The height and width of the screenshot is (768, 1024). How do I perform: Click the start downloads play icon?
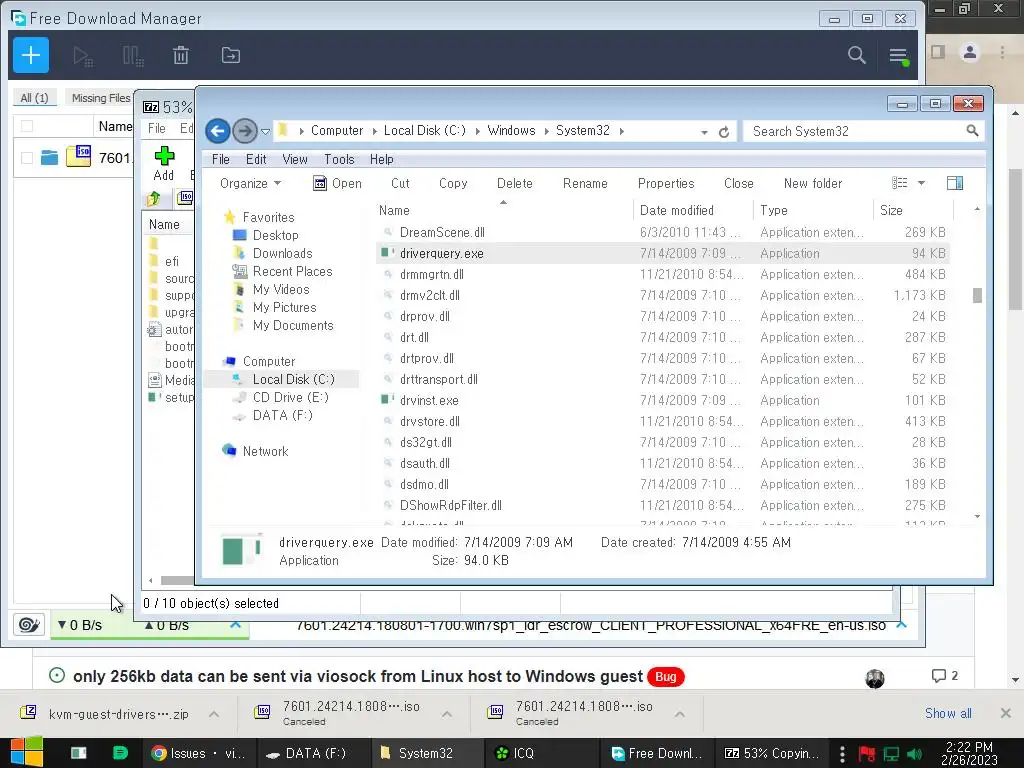(82, 56)
